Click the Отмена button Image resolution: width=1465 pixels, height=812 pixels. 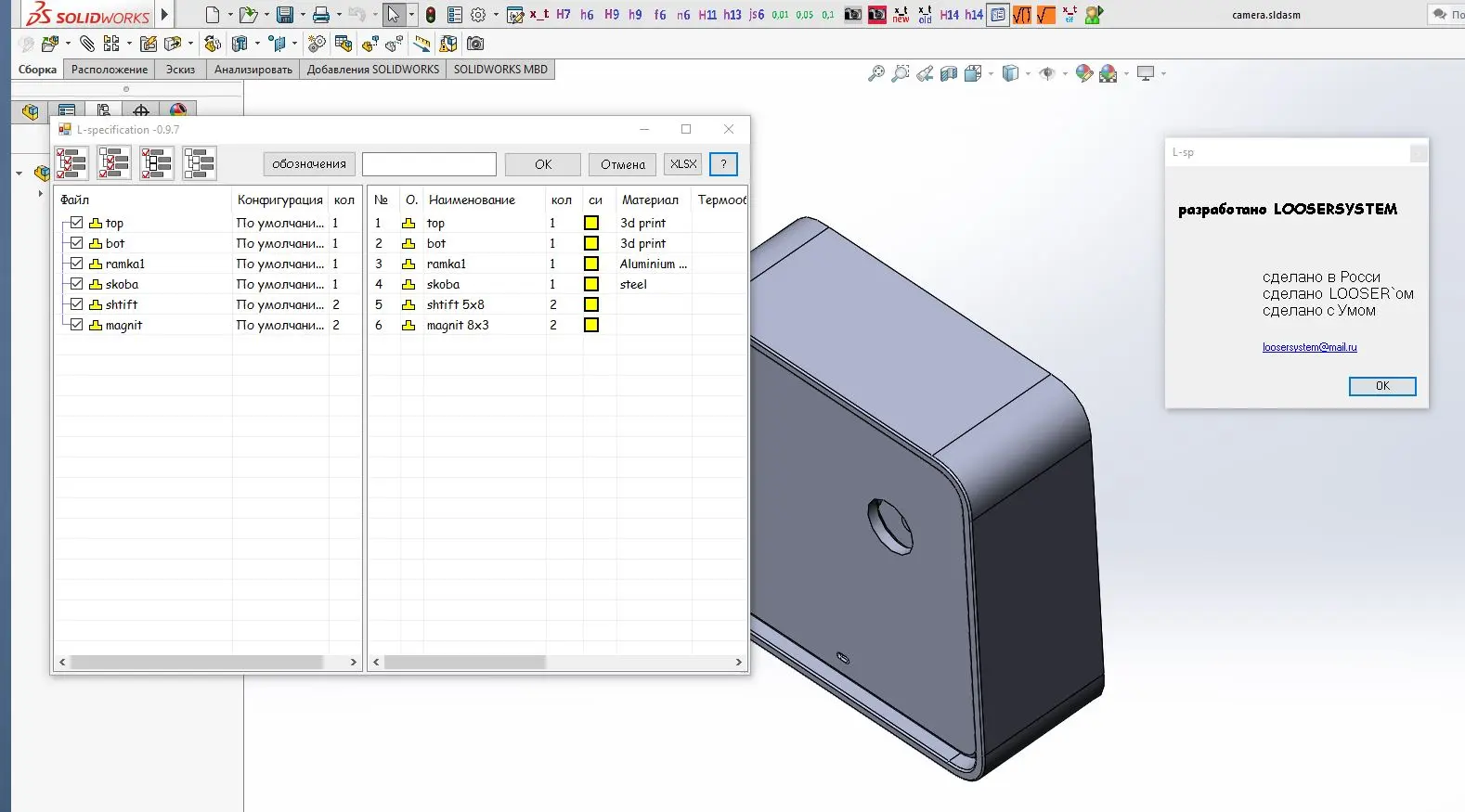tap(622, 164)
